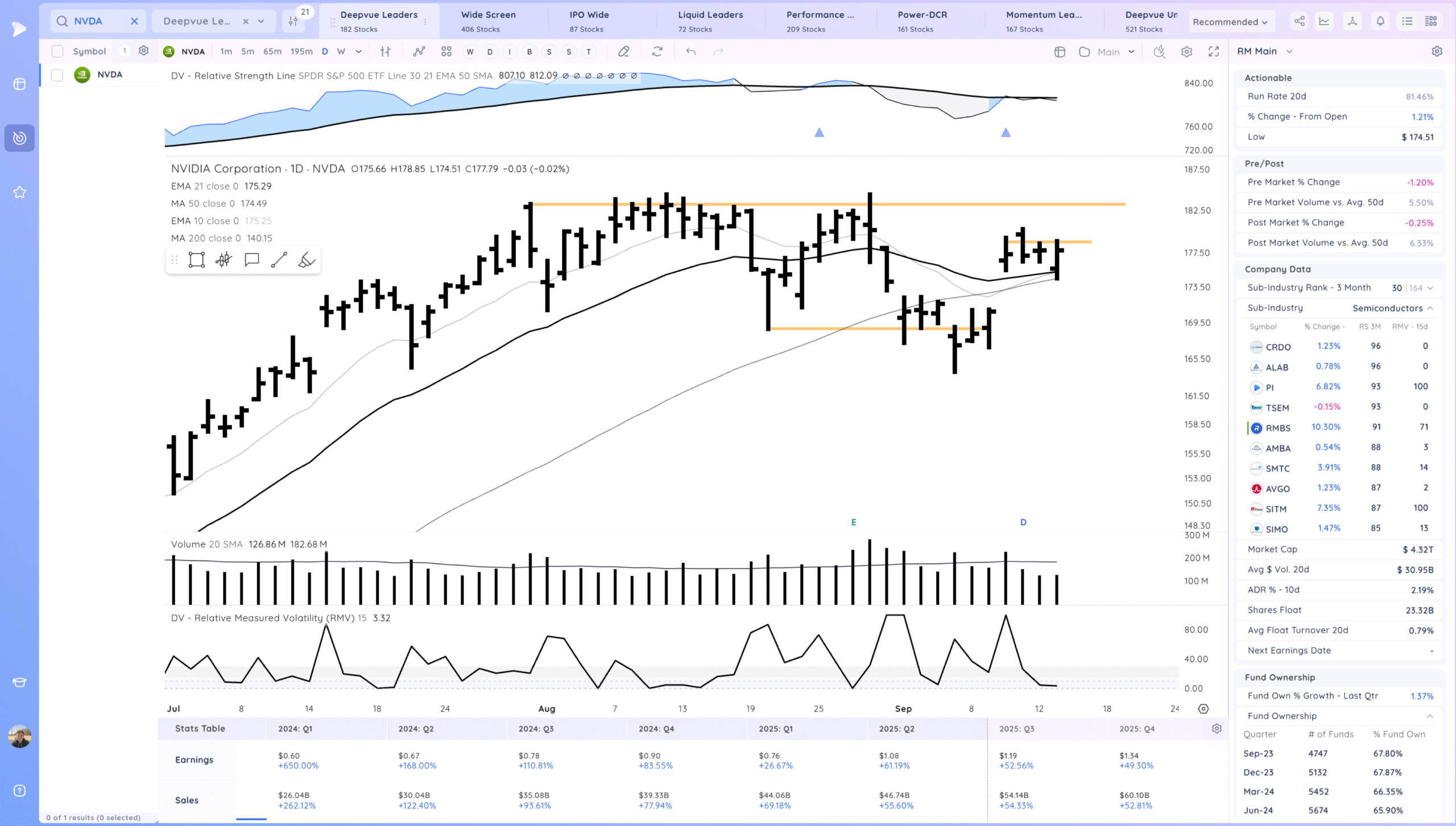
Task: Switch to Power-DCR tab
Action: click(x=923, y=21)
